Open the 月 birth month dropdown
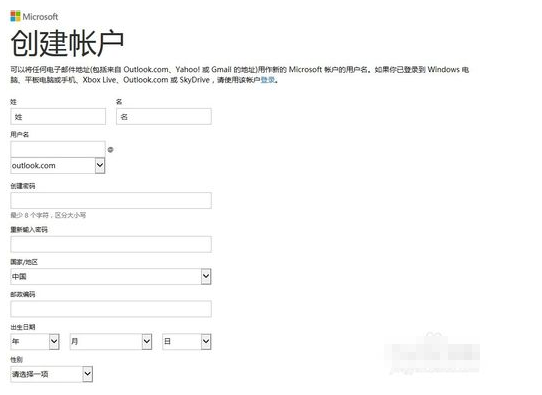 tap(111, 341)
